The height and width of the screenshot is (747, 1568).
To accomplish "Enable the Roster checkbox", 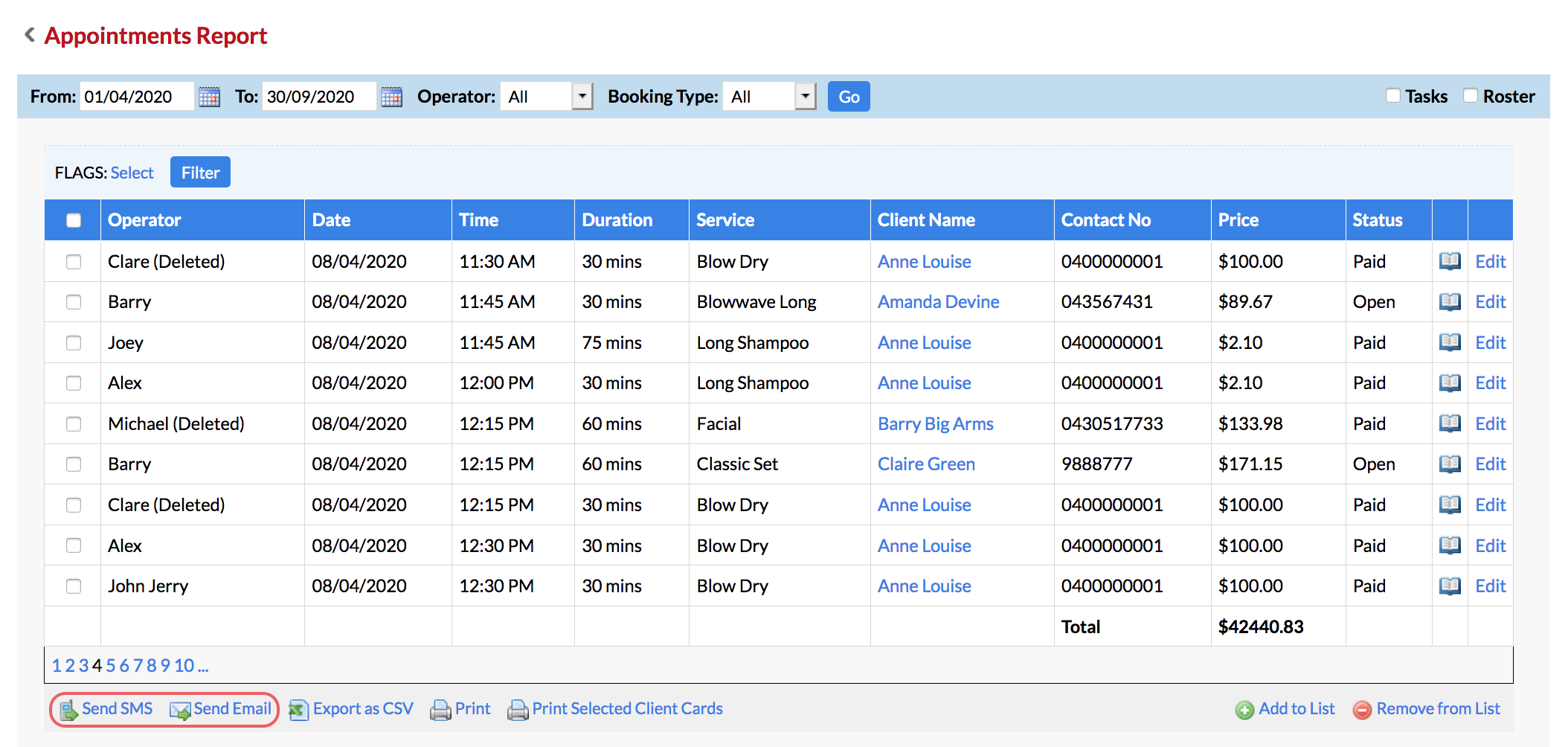I will [x=1470, y=94].
